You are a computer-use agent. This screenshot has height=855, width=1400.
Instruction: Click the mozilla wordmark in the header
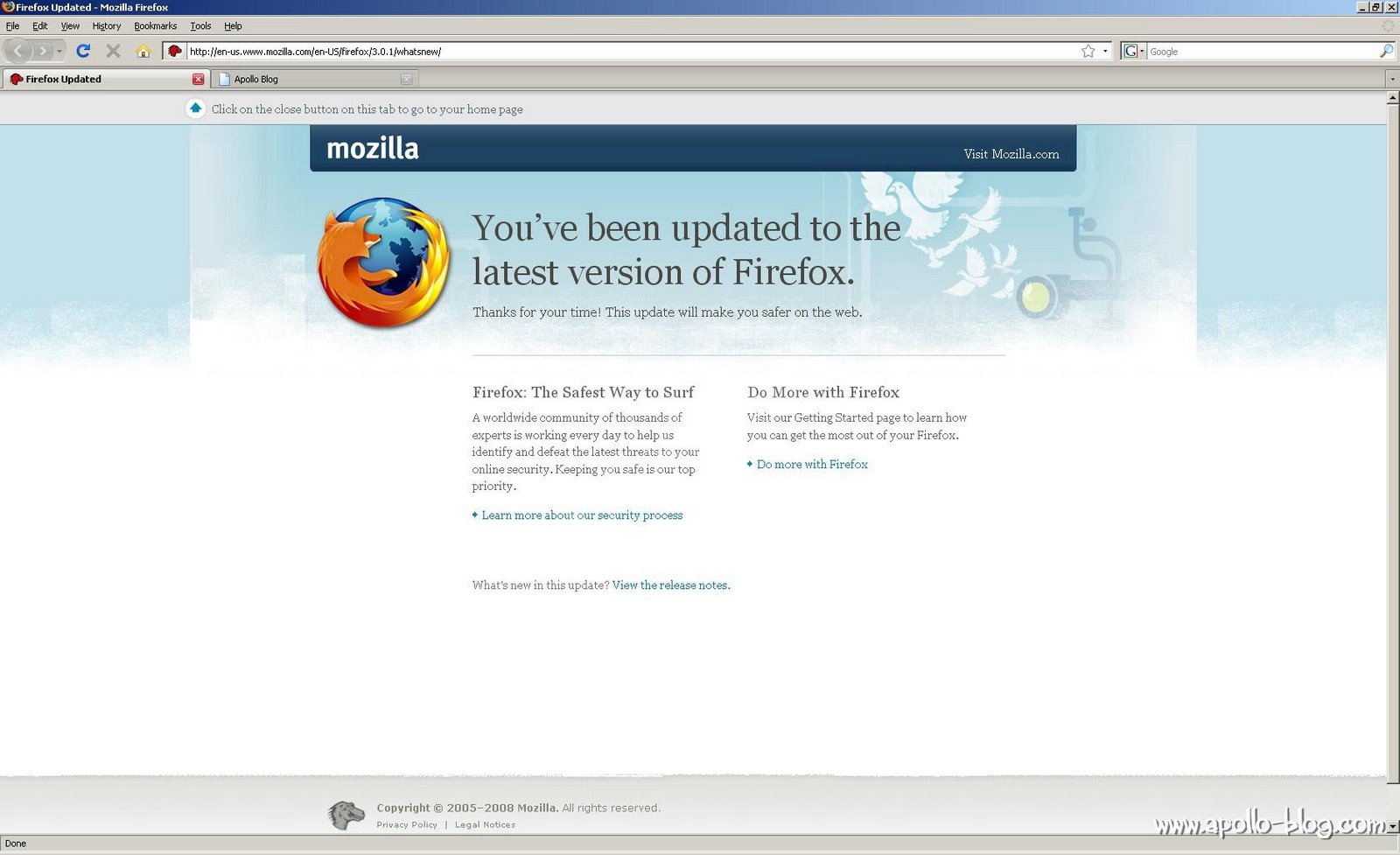tap(373, 149)
